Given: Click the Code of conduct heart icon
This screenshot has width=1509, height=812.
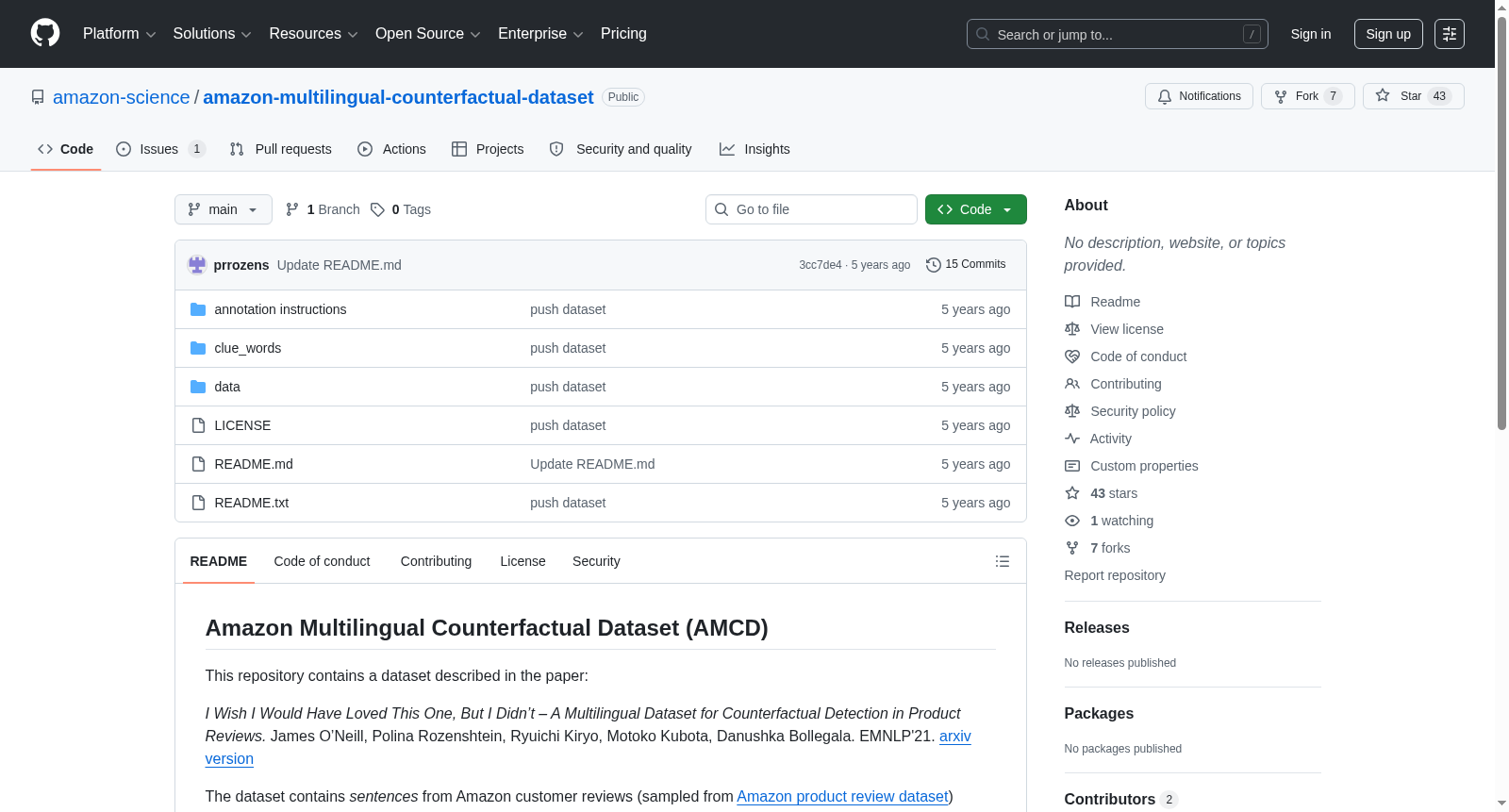Looking at the screenshot, I should pos(1072,356).
